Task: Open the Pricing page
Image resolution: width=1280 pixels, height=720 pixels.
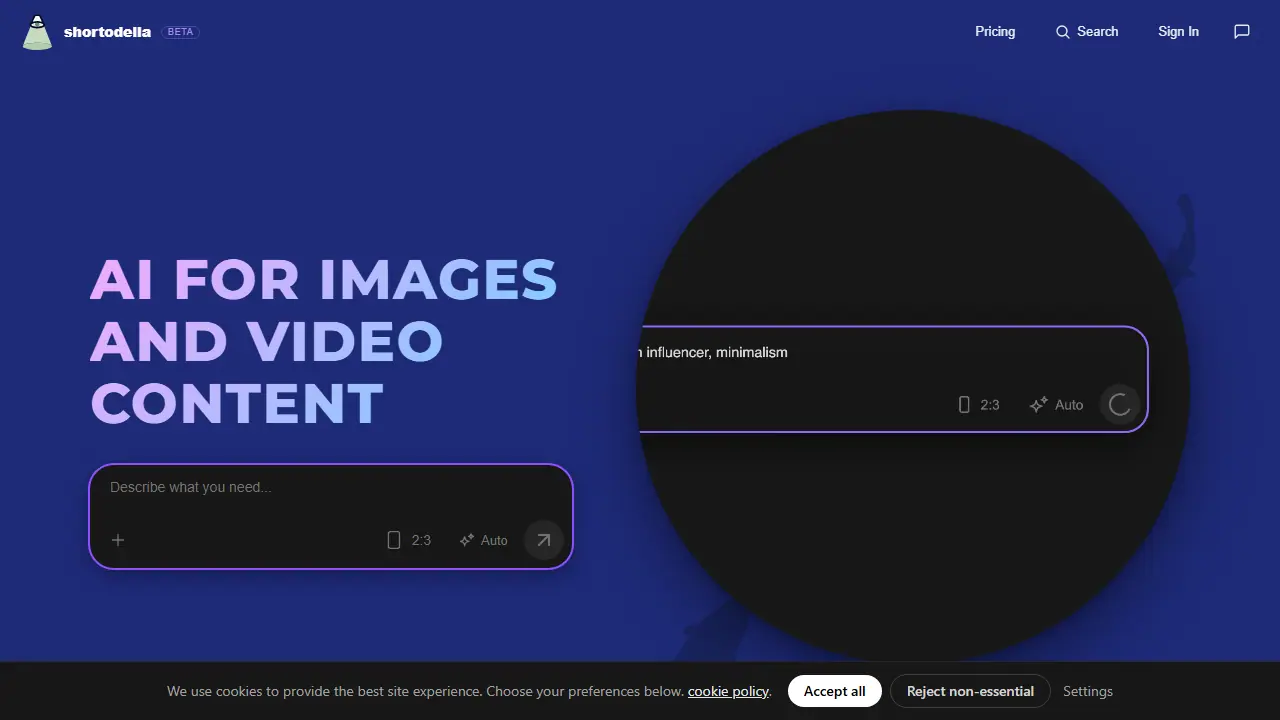Action: point(995,32)
